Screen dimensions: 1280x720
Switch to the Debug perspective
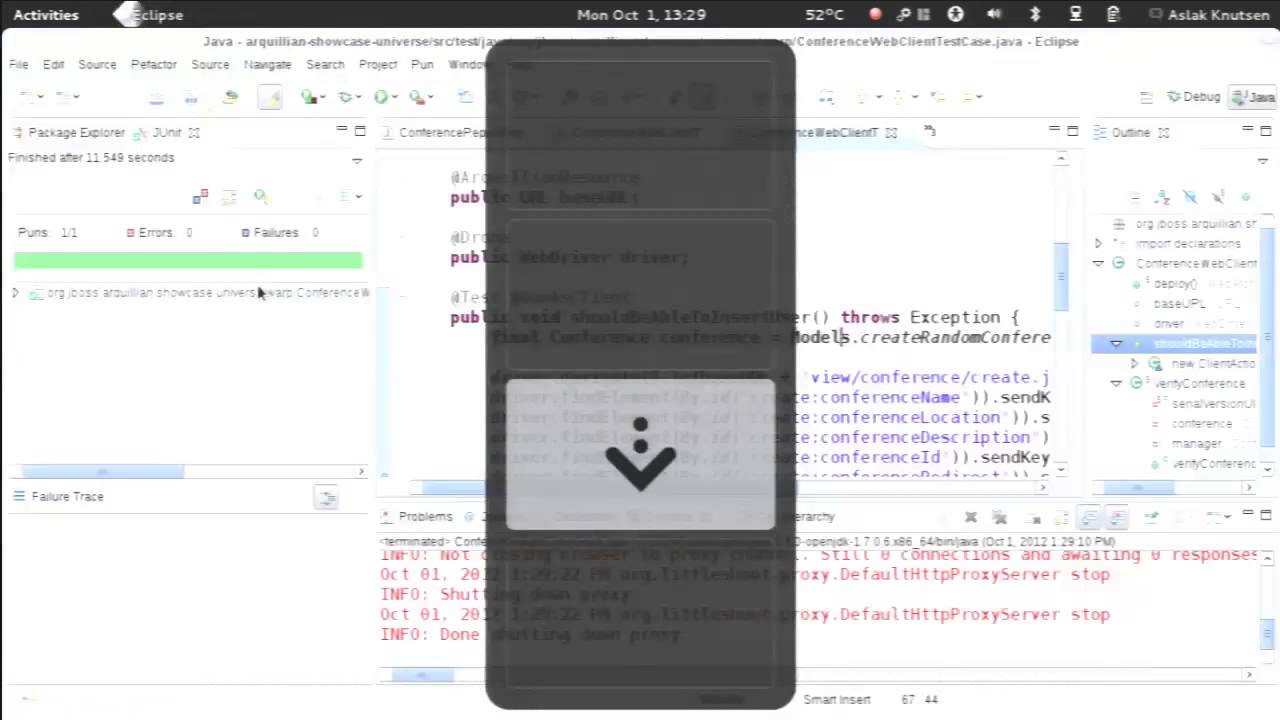click(1194, 97)
